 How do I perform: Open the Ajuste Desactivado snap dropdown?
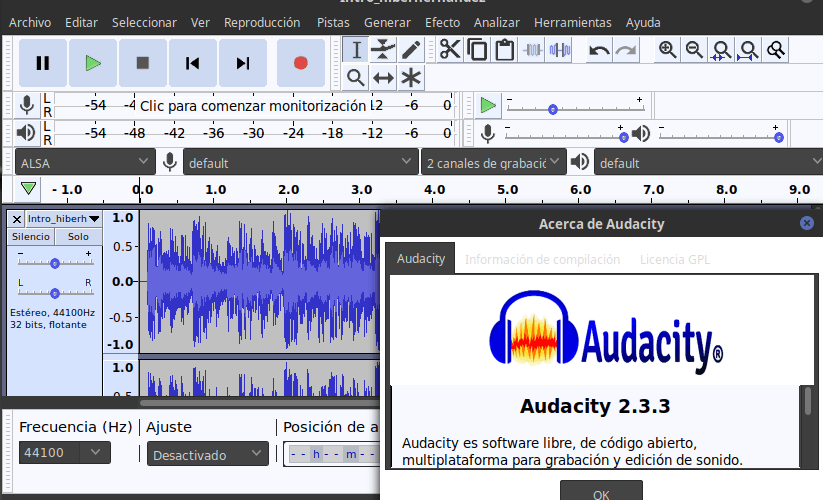point(208,454)
